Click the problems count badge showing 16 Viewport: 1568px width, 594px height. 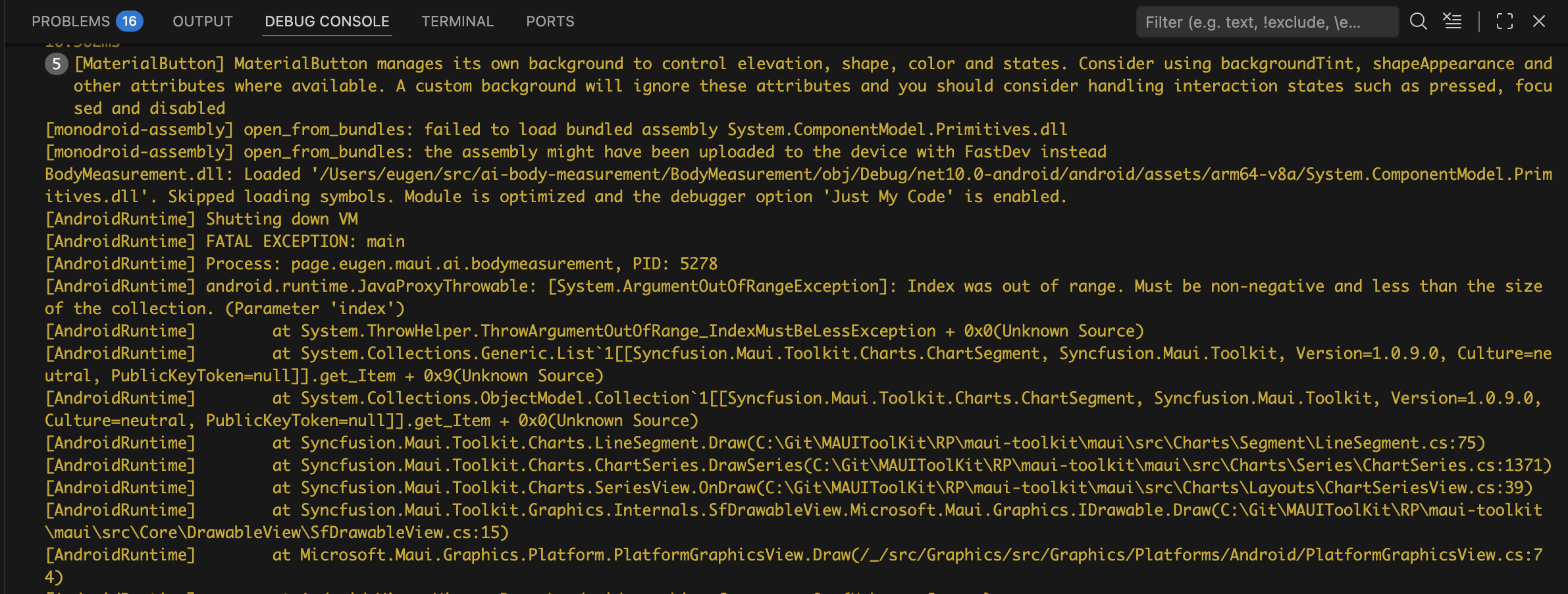[x=129, y=21]
